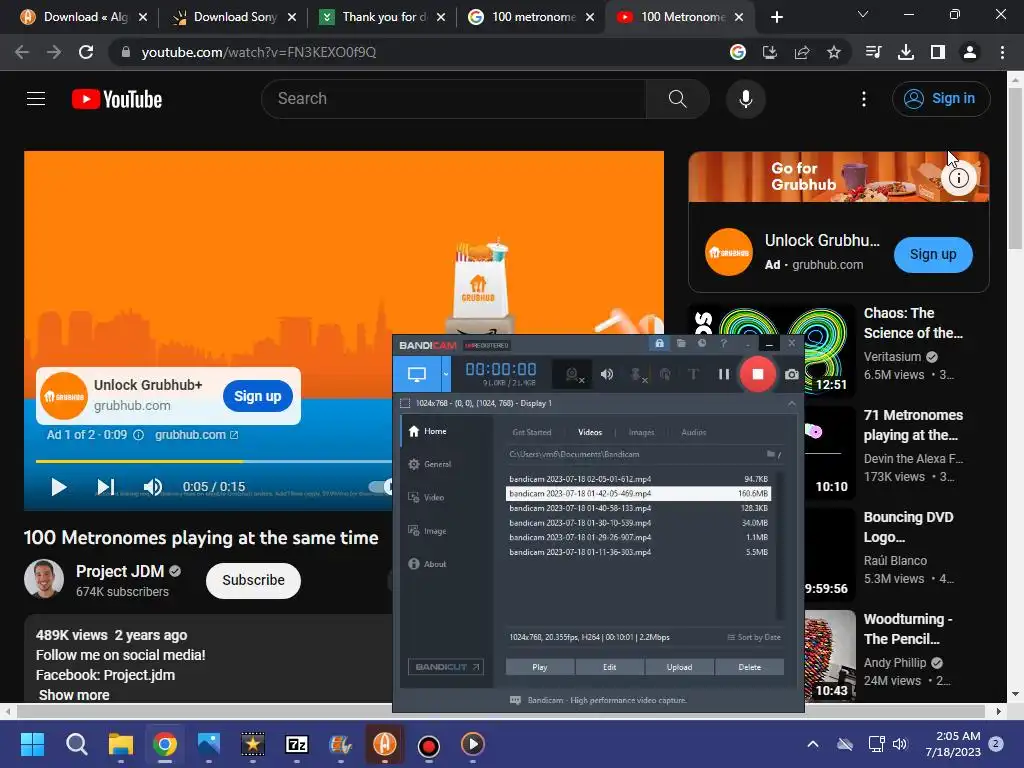Open YouTube settings three-dot menu

click(x=864, y=99)
